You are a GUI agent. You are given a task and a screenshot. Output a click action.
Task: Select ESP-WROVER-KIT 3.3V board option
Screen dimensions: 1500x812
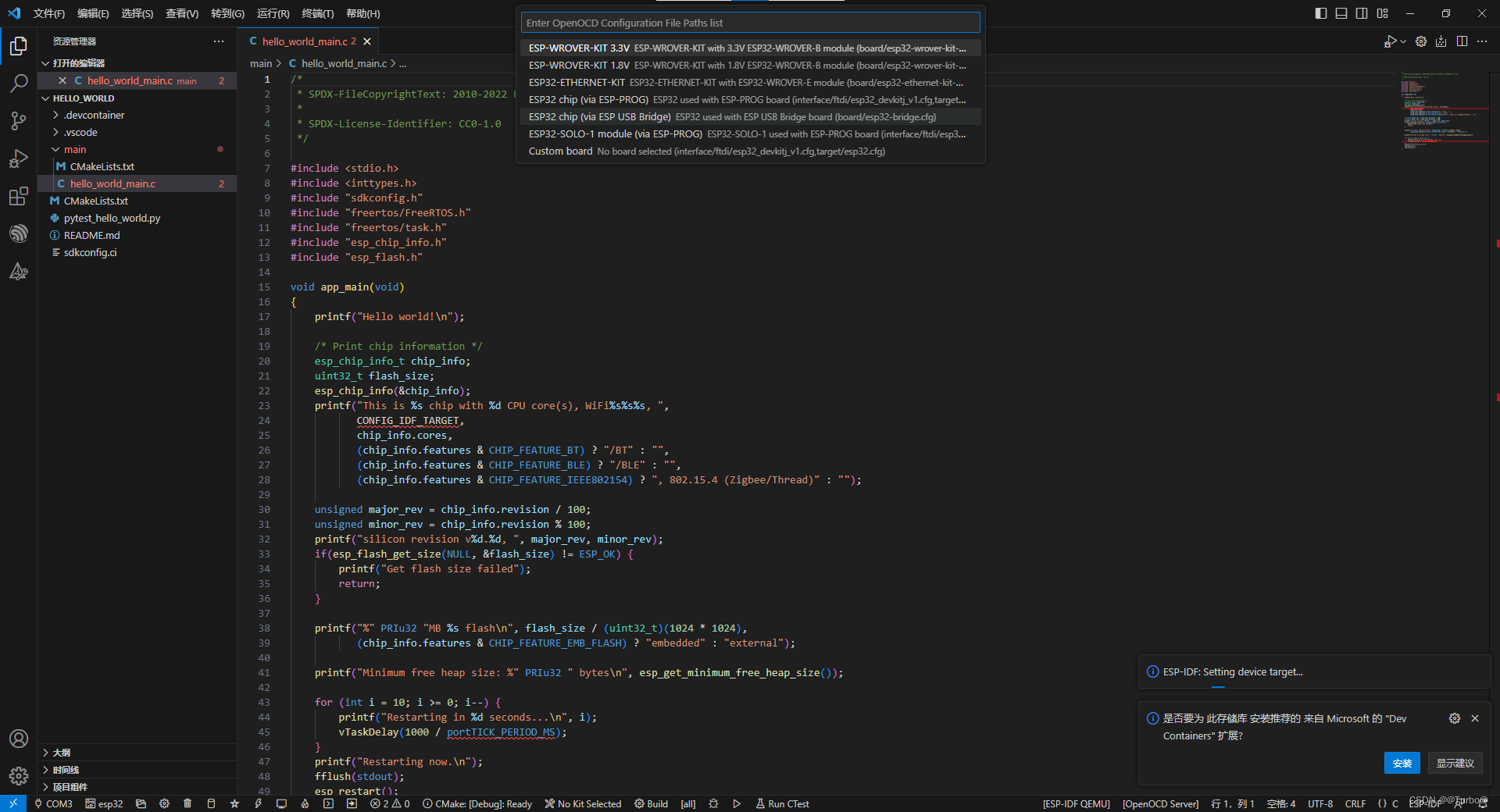750,48
